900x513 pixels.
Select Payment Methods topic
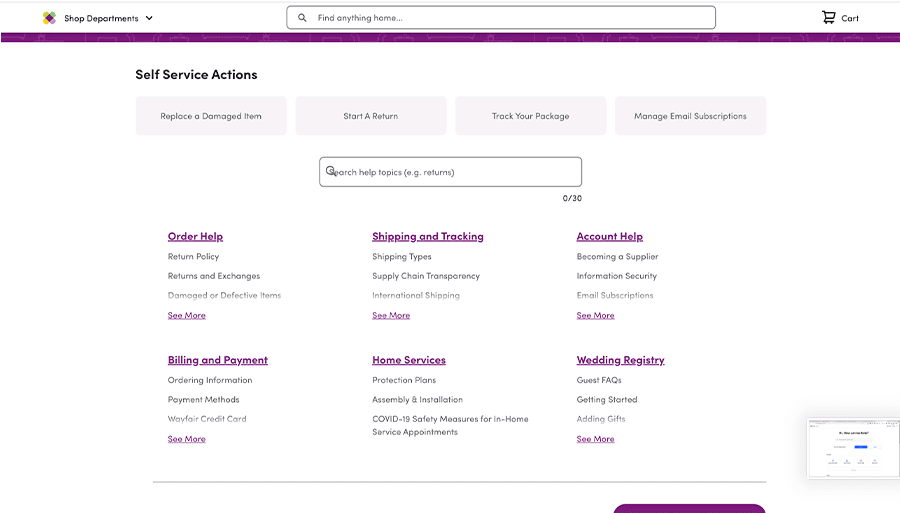[203, 399]
